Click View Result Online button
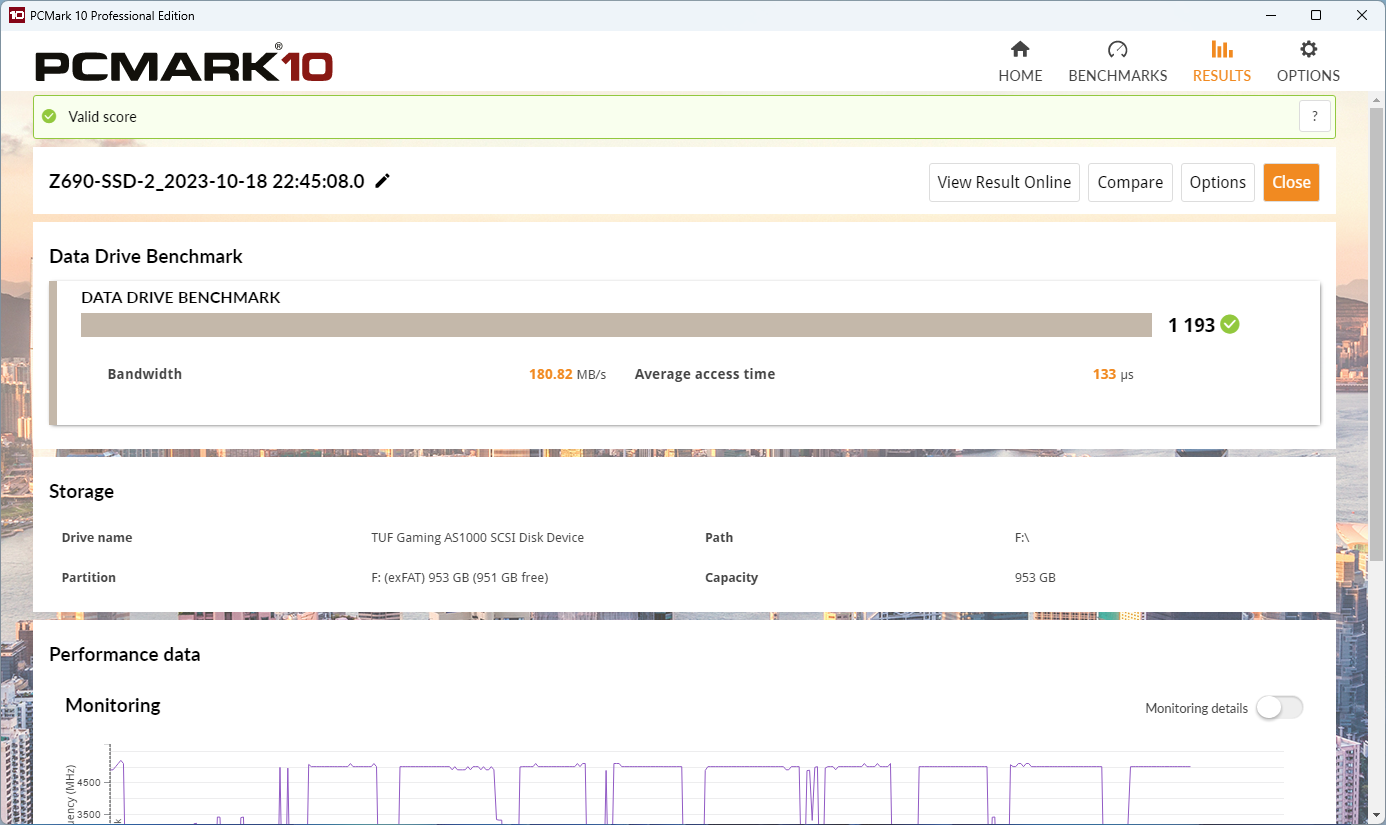 click(x=1004, y=182)
